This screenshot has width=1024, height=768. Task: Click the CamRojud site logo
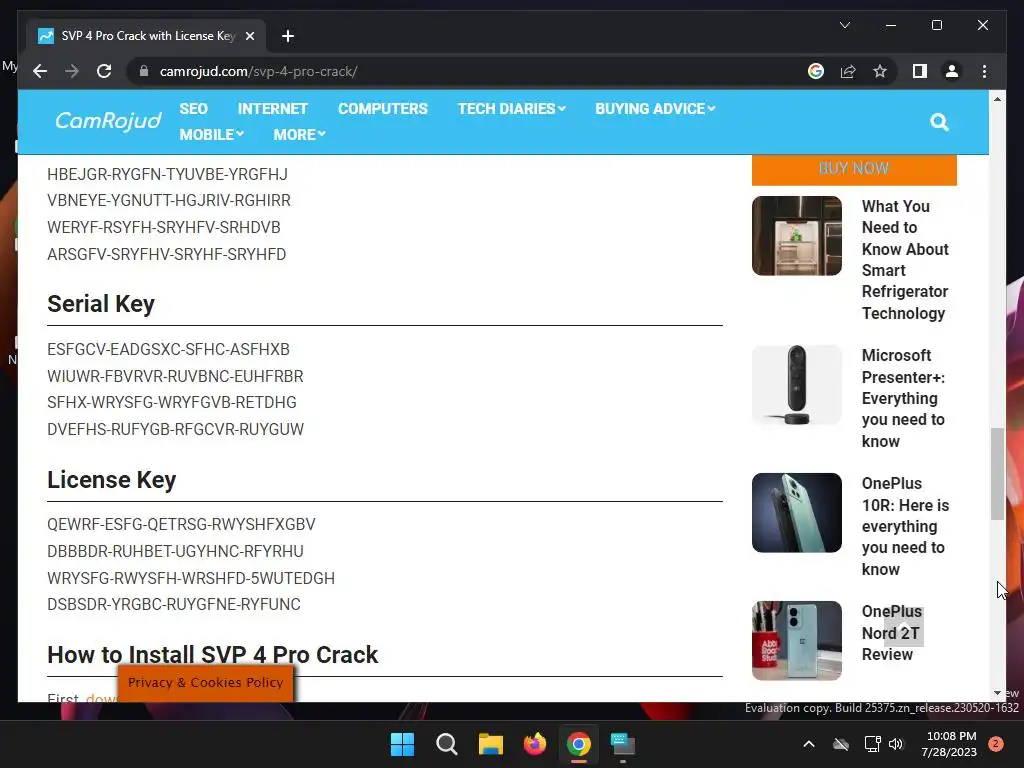coord(108,121)
